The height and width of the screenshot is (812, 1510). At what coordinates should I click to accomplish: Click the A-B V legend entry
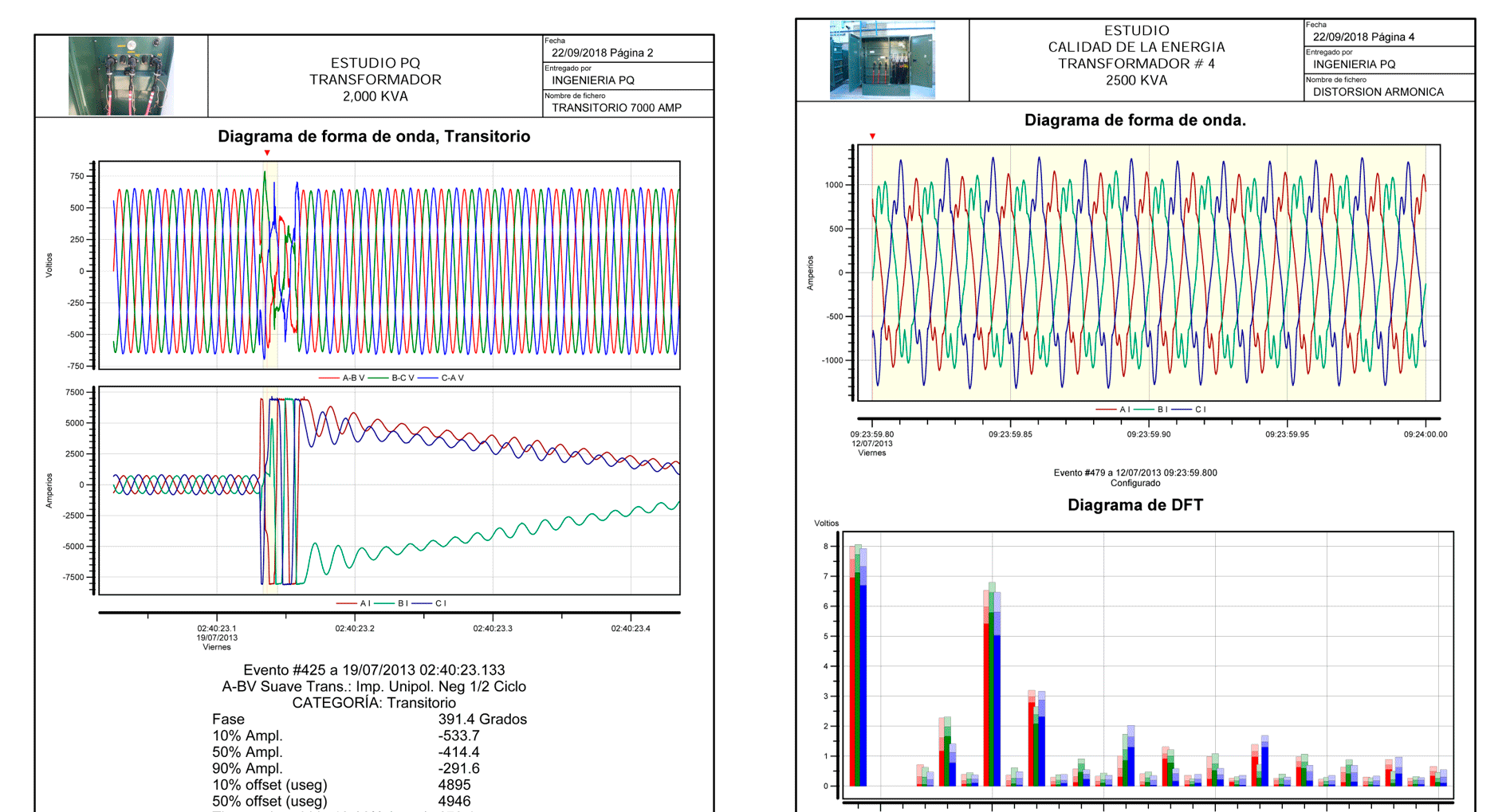tap(343, 378)
